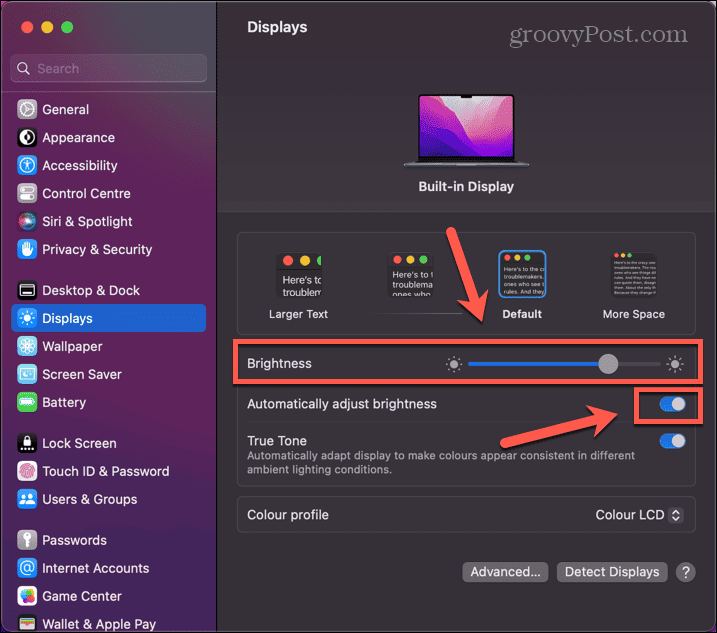Click the Touch ID fingerprint icon
The image size is (717, 633).
coord(27,471)
